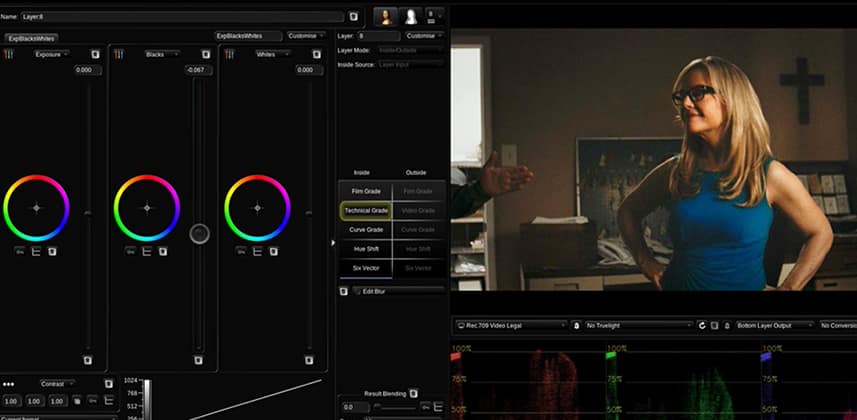Click the lock icon beside Bottom Layer Output

point(727,325)
